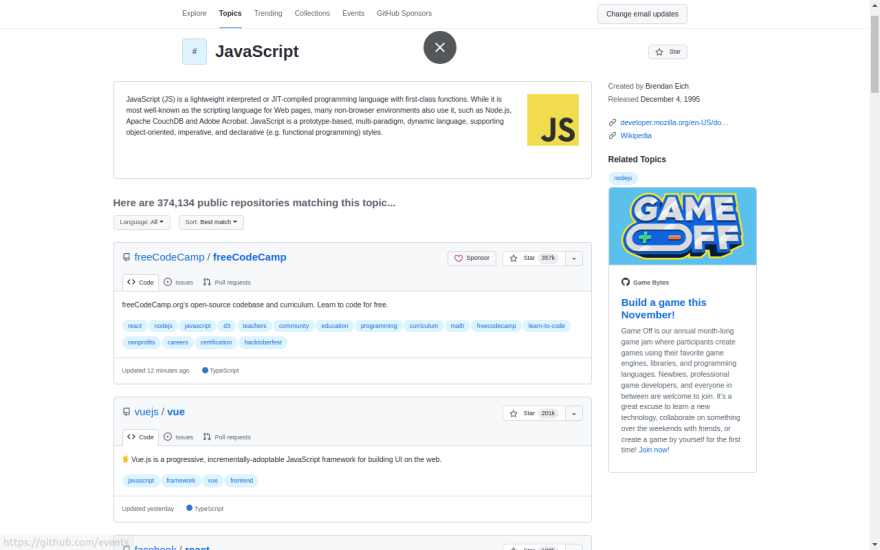Click the heart Sponsor button for freeCodeCamp

[471, 258]
